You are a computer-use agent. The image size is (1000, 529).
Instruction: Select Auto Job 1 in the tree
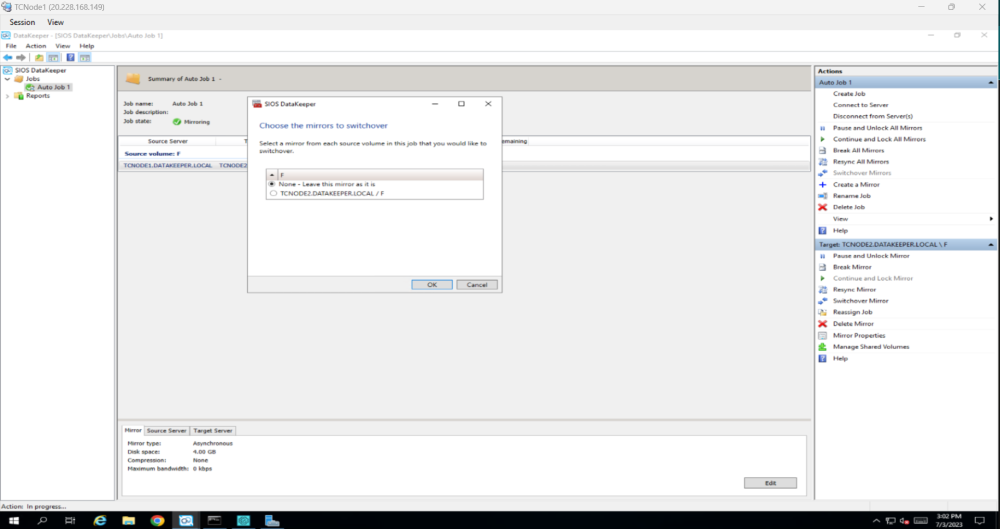[54, 87]
